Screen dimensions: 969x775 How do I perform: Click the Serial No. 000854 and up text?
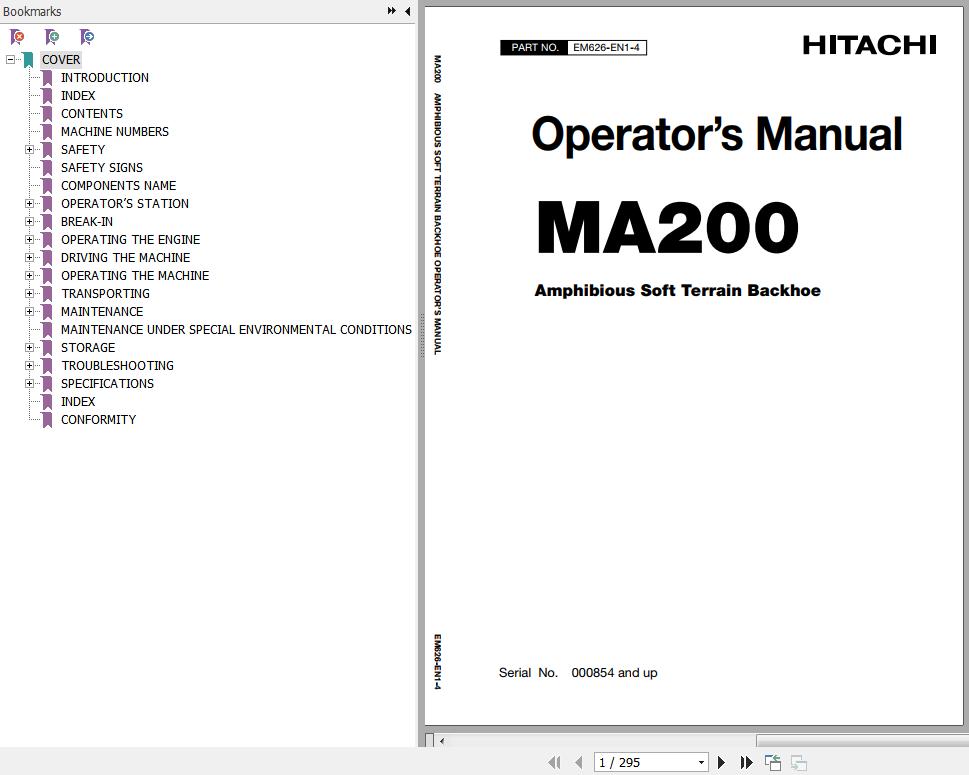578,672
